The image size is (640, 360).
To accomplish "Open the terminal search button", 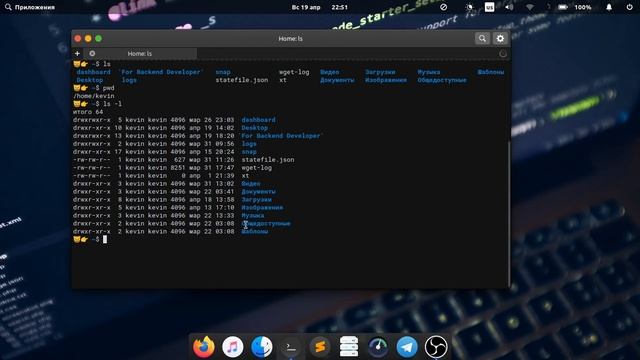I will [482, 38].
